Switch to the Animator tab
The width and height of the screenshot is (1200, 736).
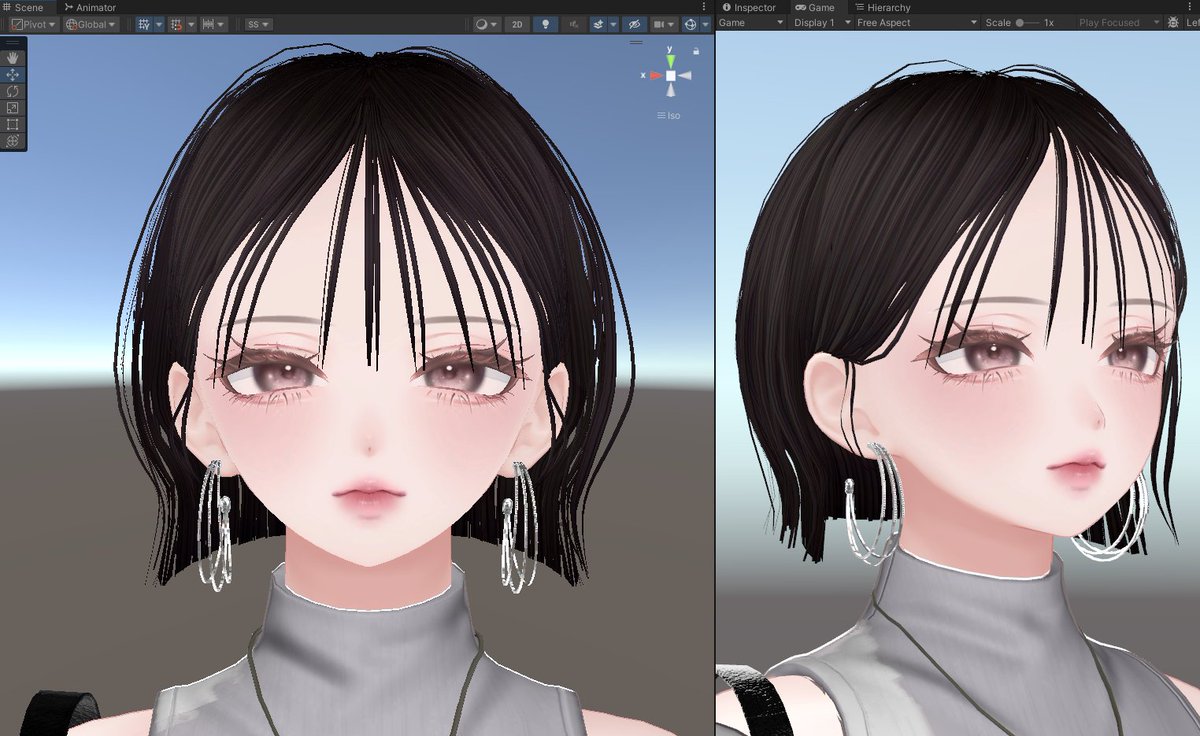coord(90,7)
